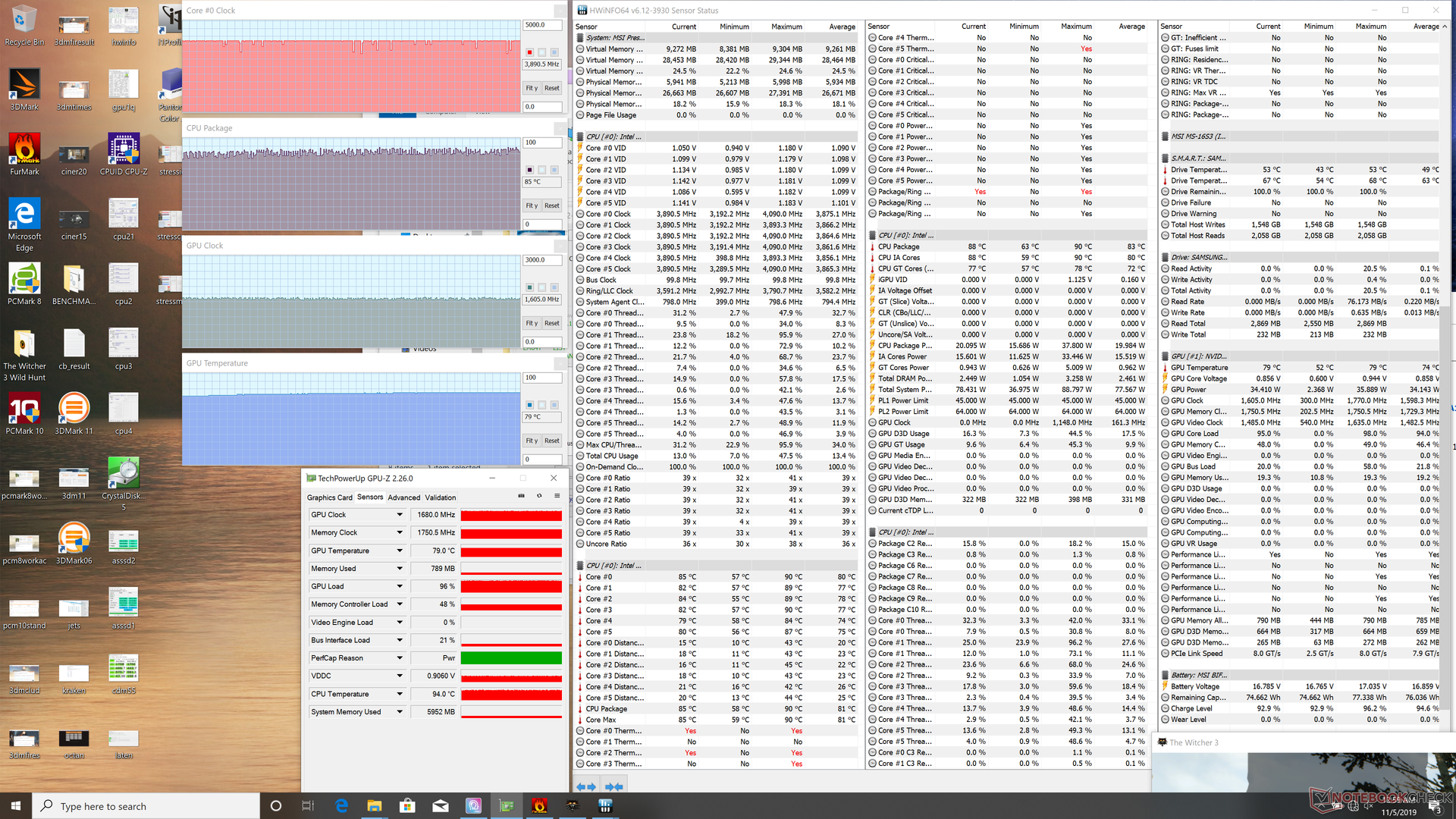Screen dimensions: 1456x819
Task: Click the GPU-Z screenshot camera icon
Action: [x=521, y=496]
